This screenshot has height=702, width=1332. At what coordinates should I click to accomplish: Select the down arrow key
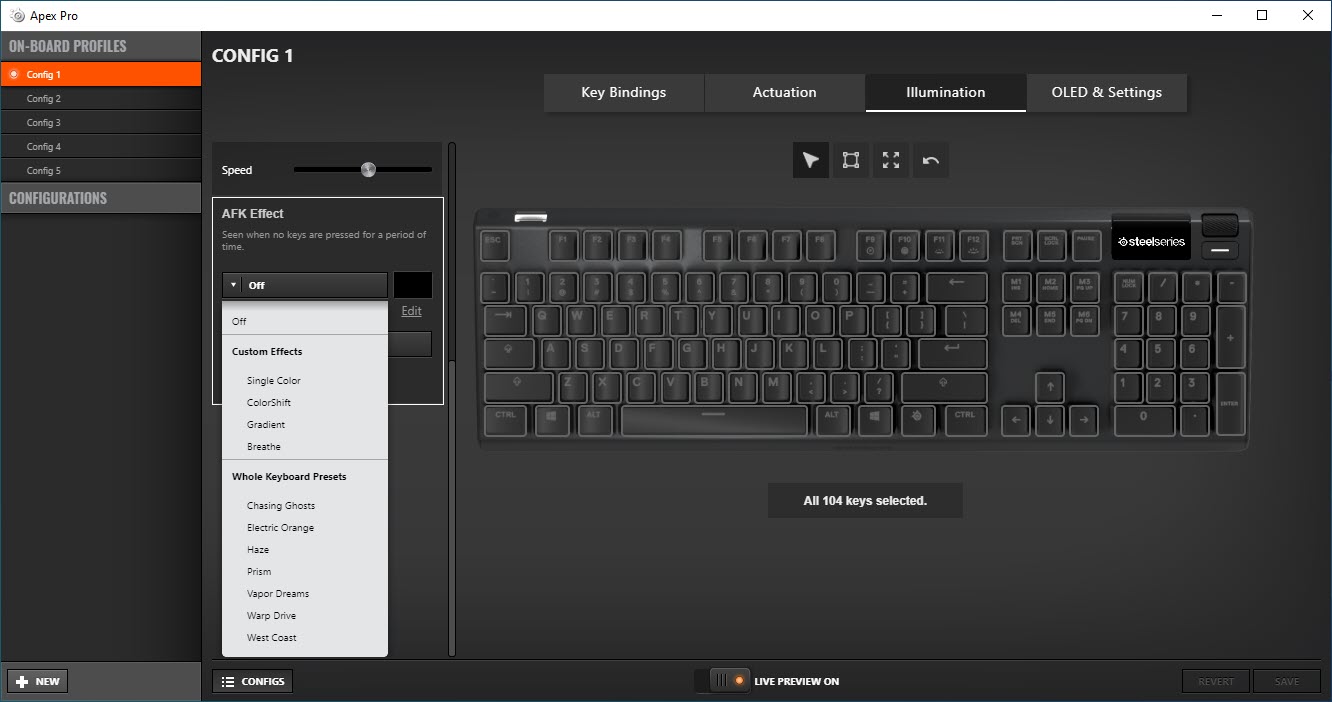coord(1049,420)
